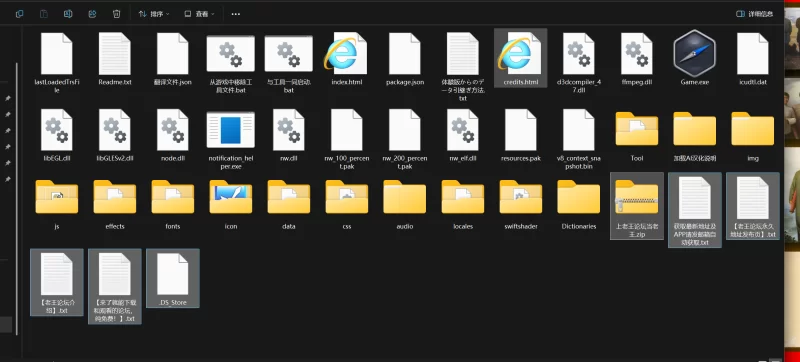Viewport: 800px width, 362px height.
Task: Select the libEGL.dll file
Action: [x=57, y=135]
